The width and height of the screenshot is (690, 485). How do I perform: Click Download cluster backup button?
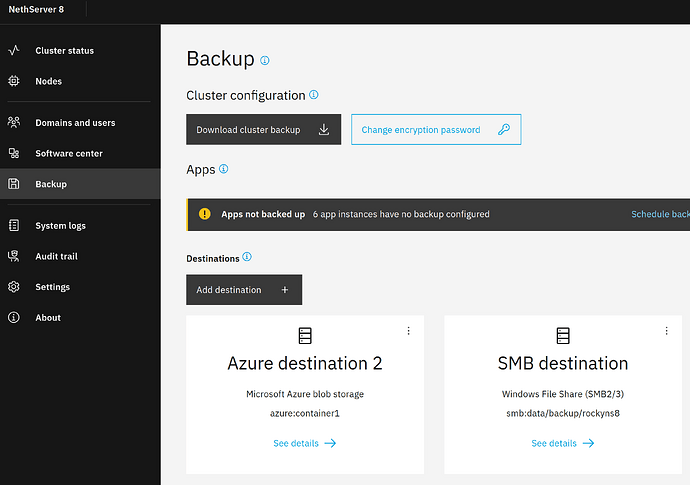click(x=263, y=129)
